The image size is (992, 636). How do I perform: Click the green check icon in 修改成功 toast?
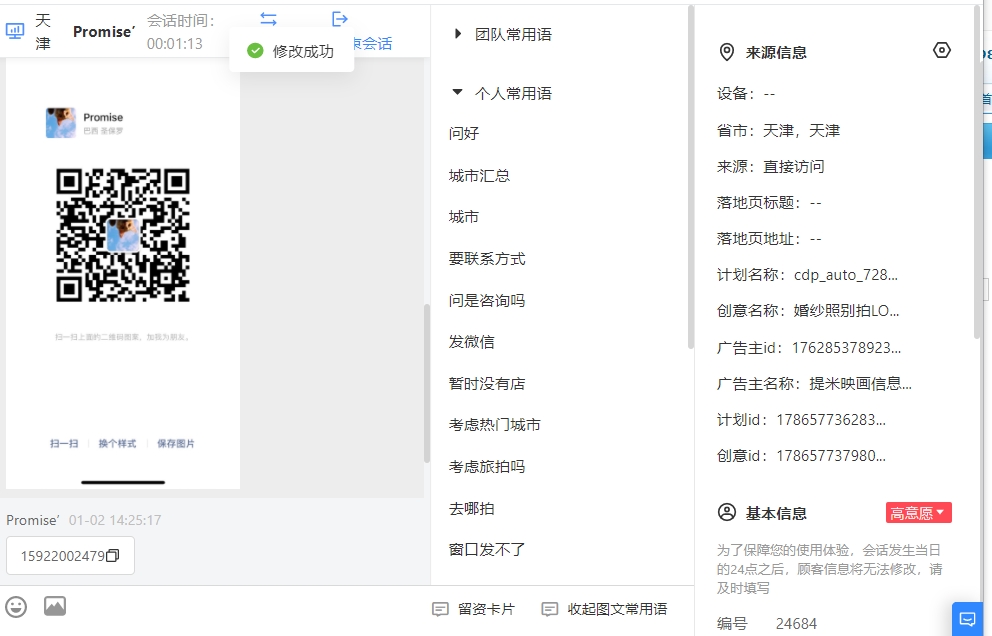(255, 51)
